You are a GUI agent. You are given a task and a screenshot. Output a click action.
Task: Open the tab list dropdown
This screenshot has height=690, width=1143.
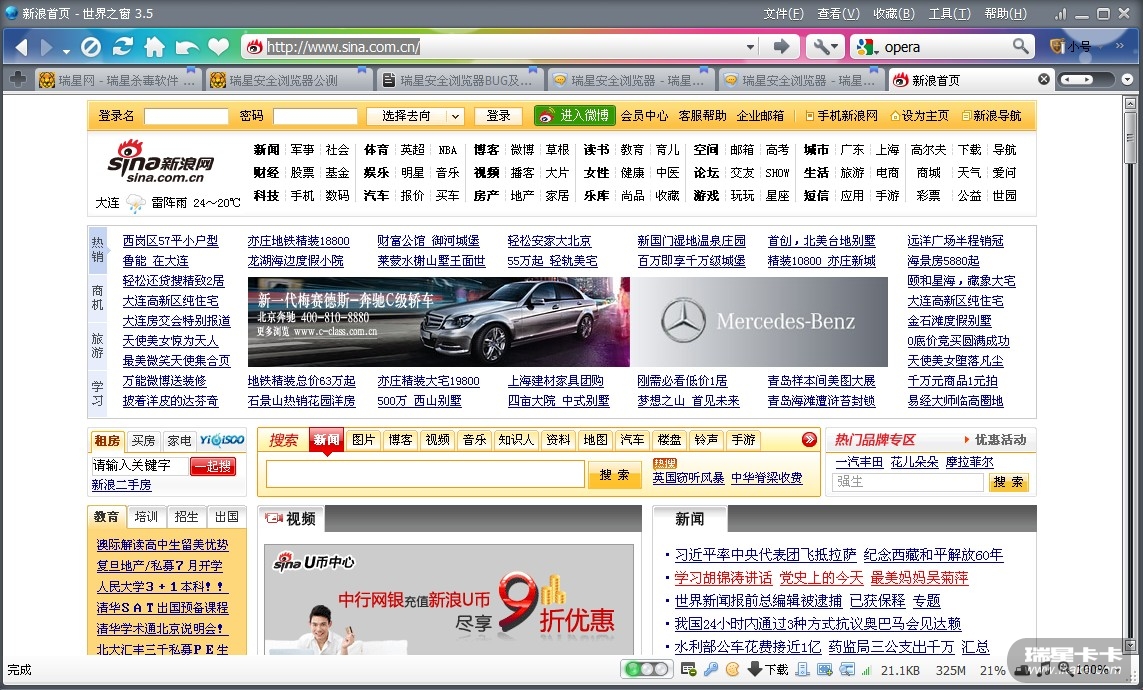point(1128,79)
